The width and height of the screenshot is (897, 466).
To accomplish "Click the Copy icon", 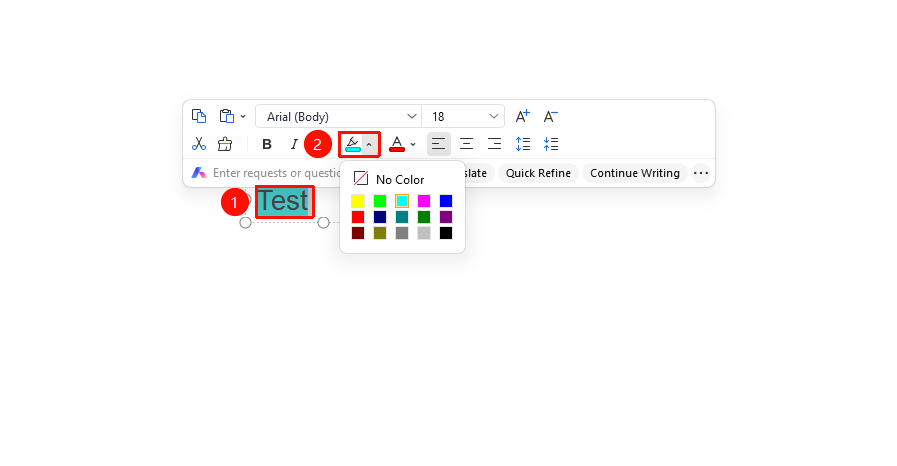I will 199,116.
